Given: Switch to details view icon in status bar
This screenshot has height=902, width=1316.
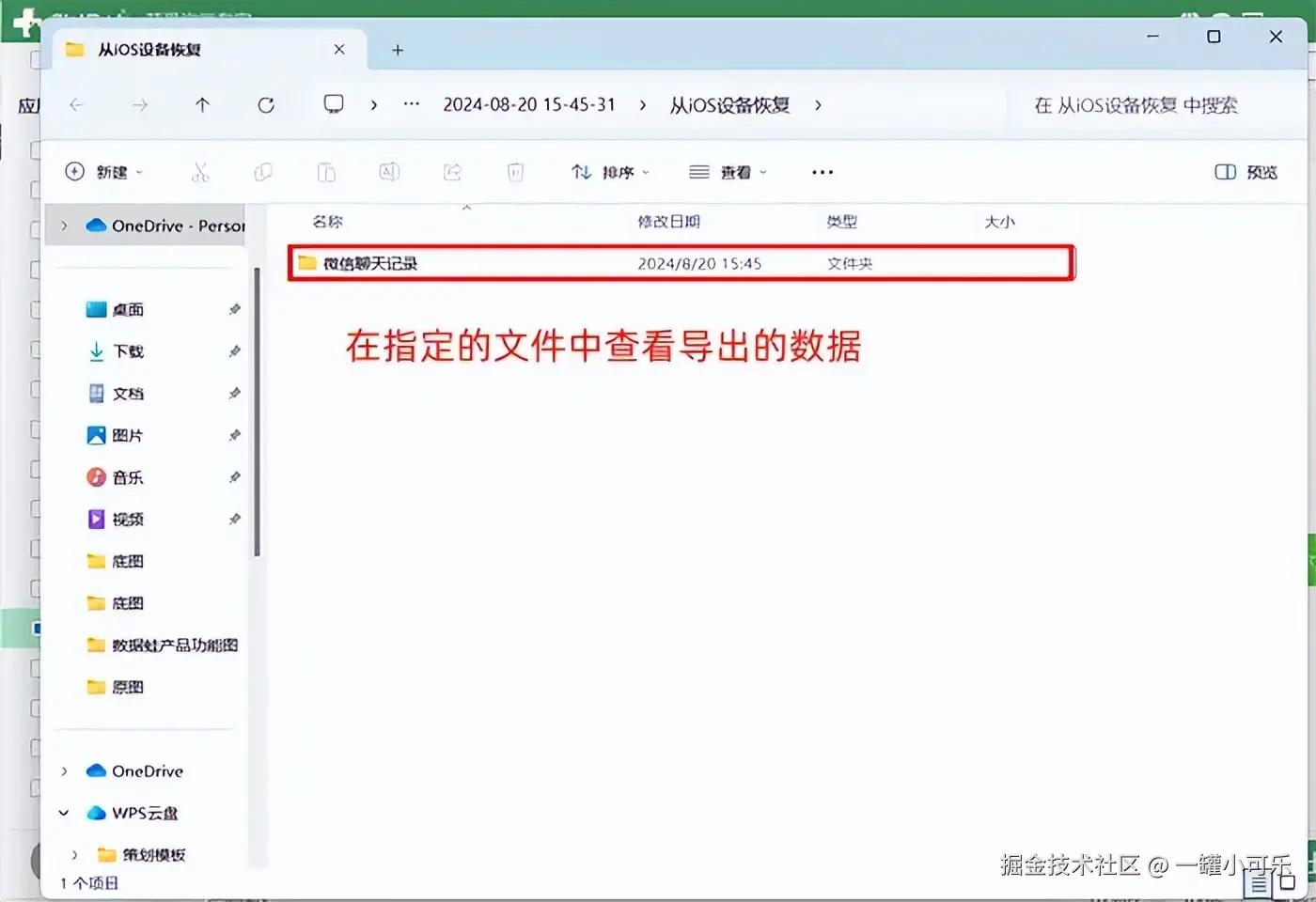Looking at the screenshot, I should pyautogui.click(x=1259, y=883).
